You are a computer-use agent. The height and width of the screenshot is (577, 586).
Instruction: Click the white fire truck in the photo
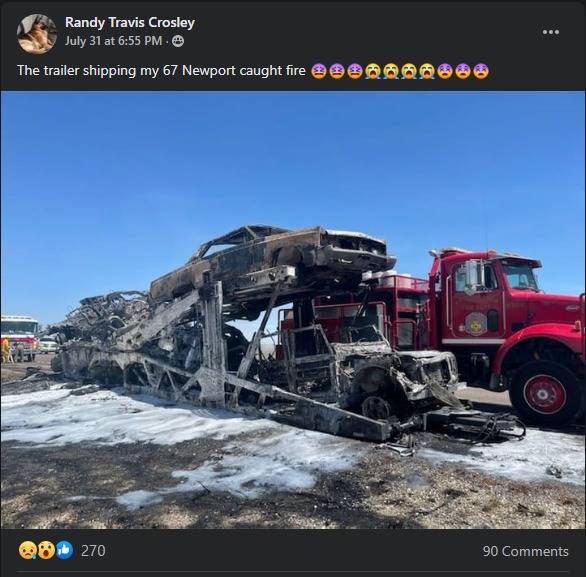tap(19, 336)
